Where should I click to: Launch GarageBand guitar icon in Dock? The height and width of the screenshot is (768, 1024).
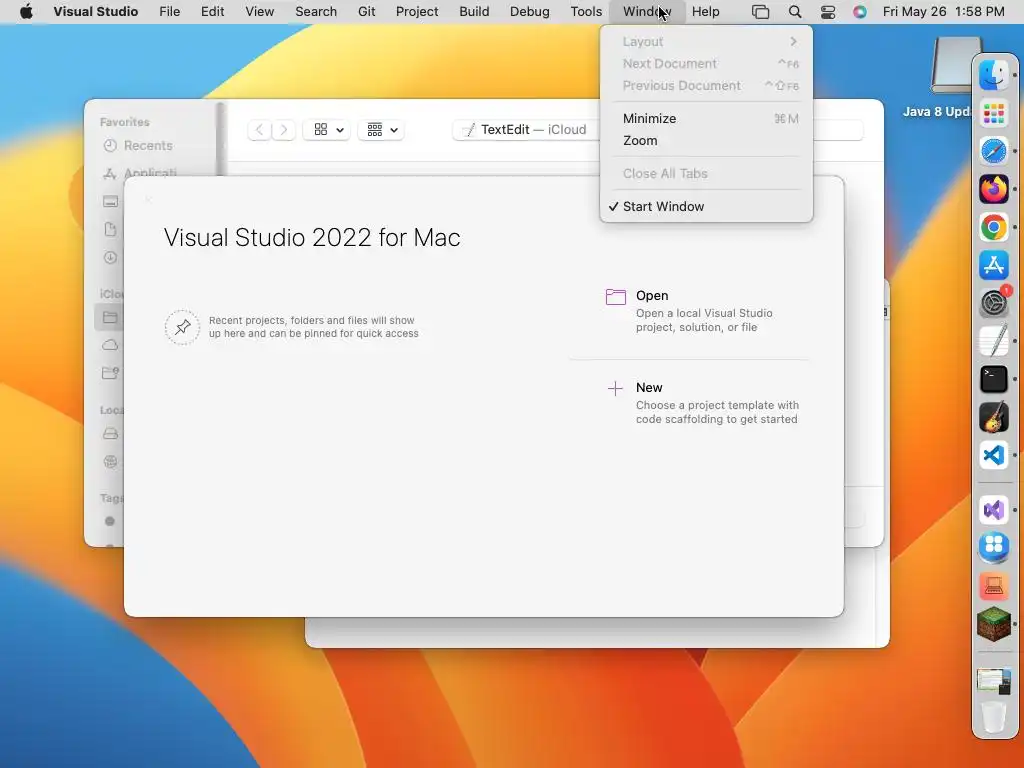tap(994, 417)
